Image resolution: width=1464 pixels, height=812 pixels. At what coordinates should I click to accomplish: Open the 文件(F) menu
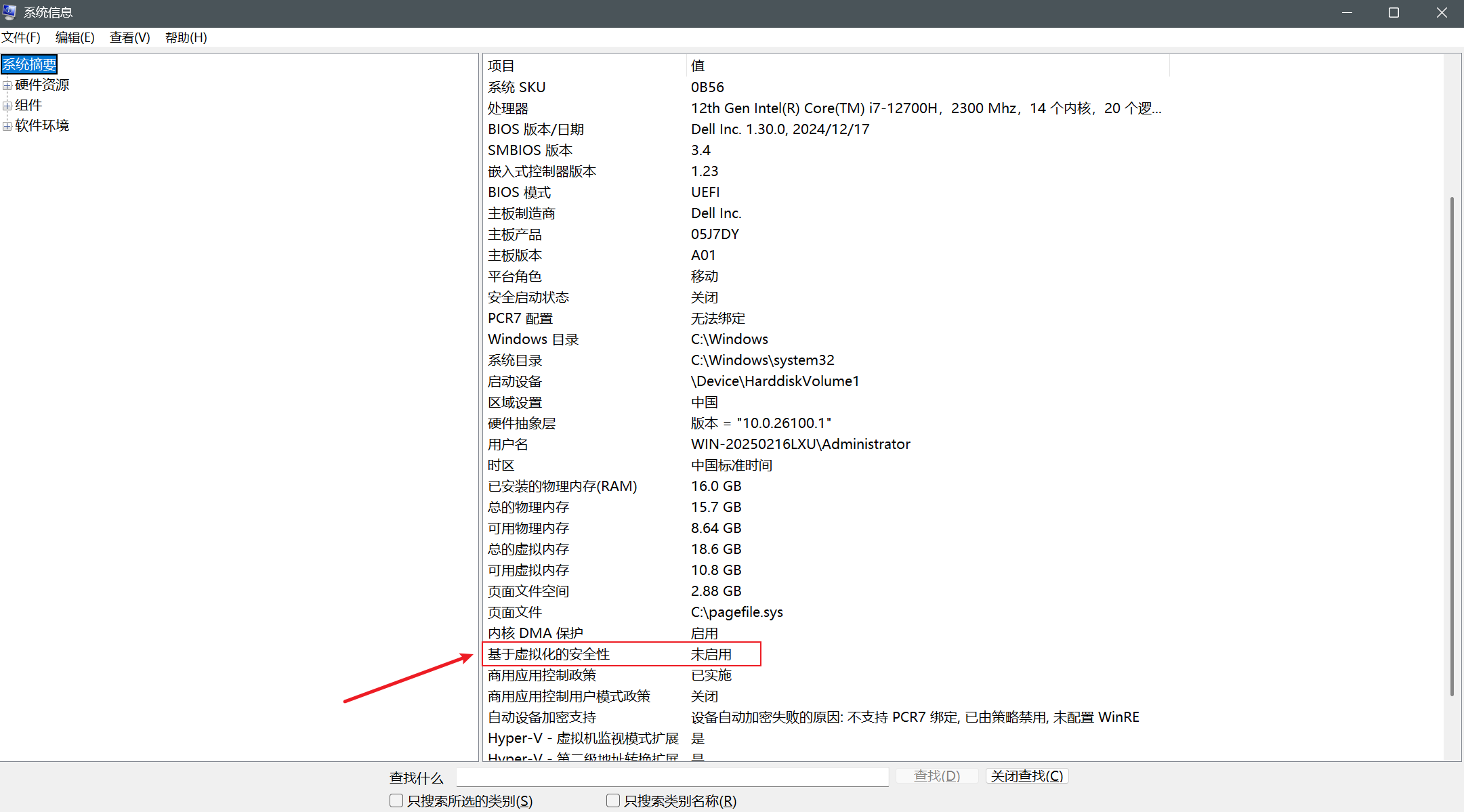(x=21, y=37)
